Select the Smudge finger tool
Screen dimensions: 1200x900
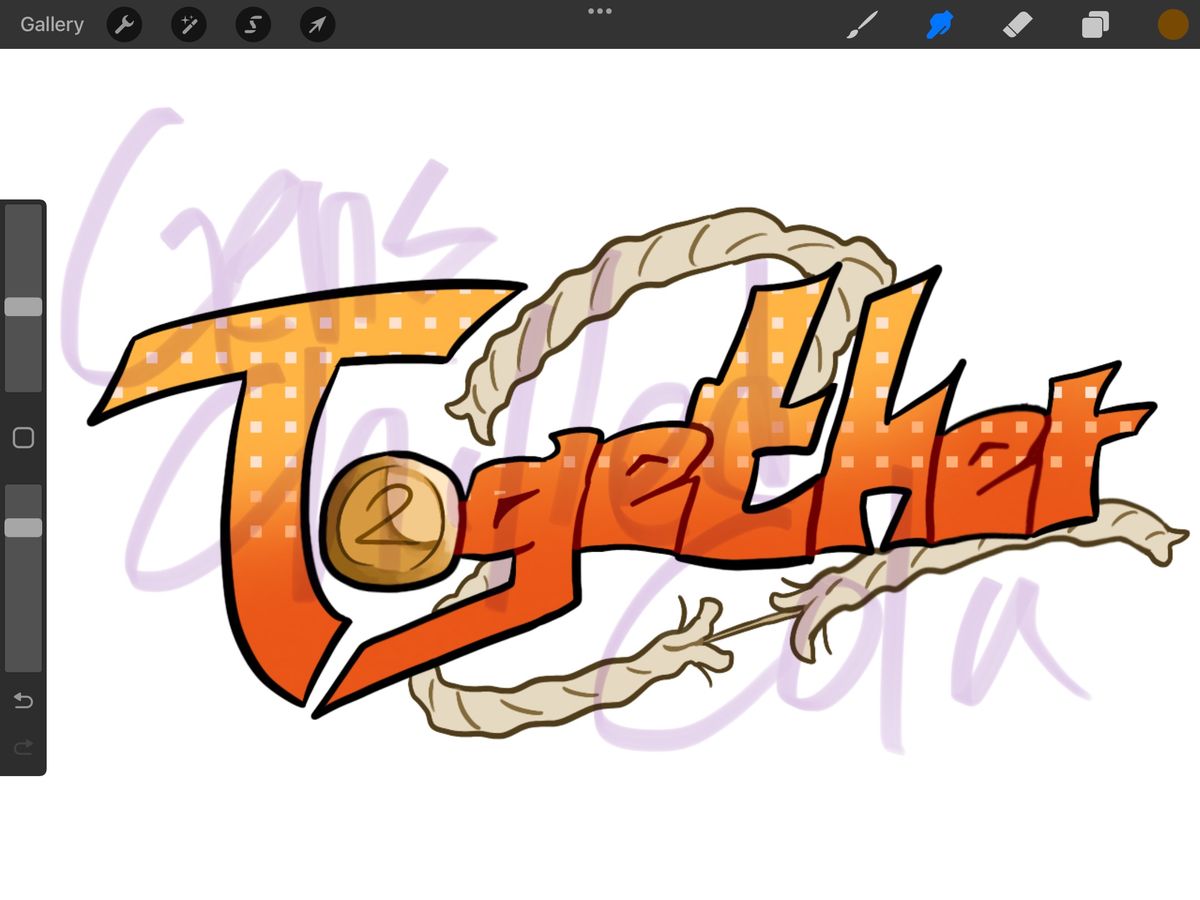click(940, 25)
